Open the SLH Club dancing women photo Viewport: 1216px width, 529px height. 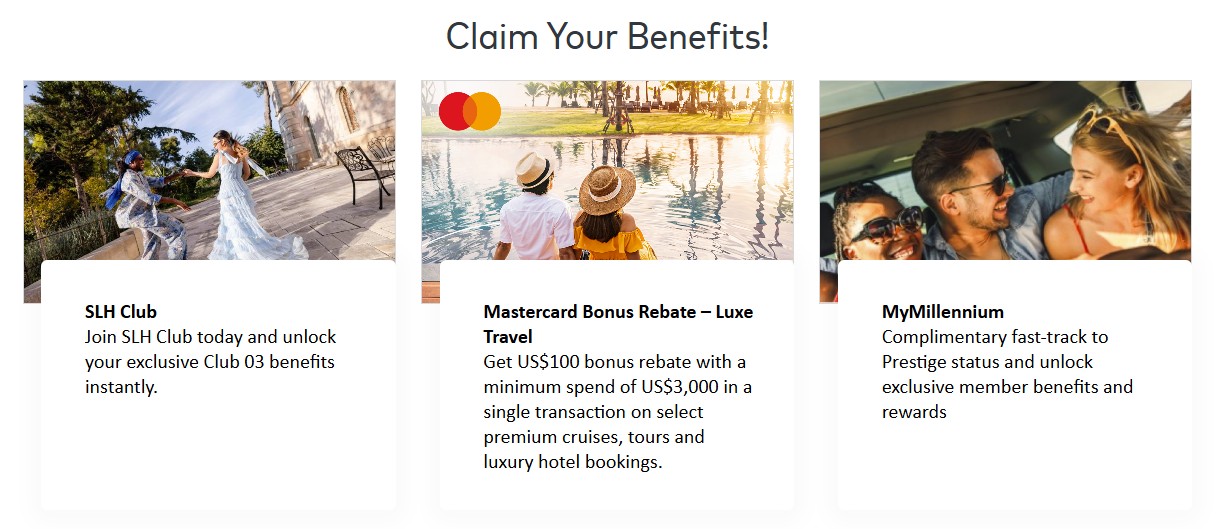pos(209,170)
